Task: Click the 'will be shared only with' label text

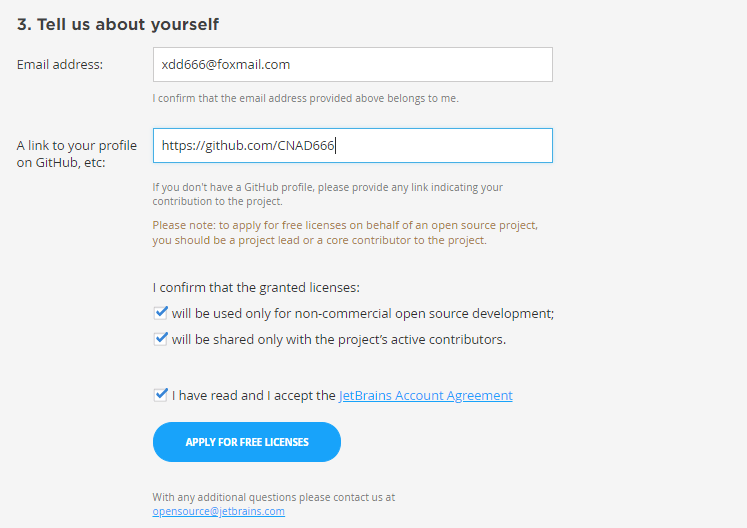Action: (x=339, y=339)
